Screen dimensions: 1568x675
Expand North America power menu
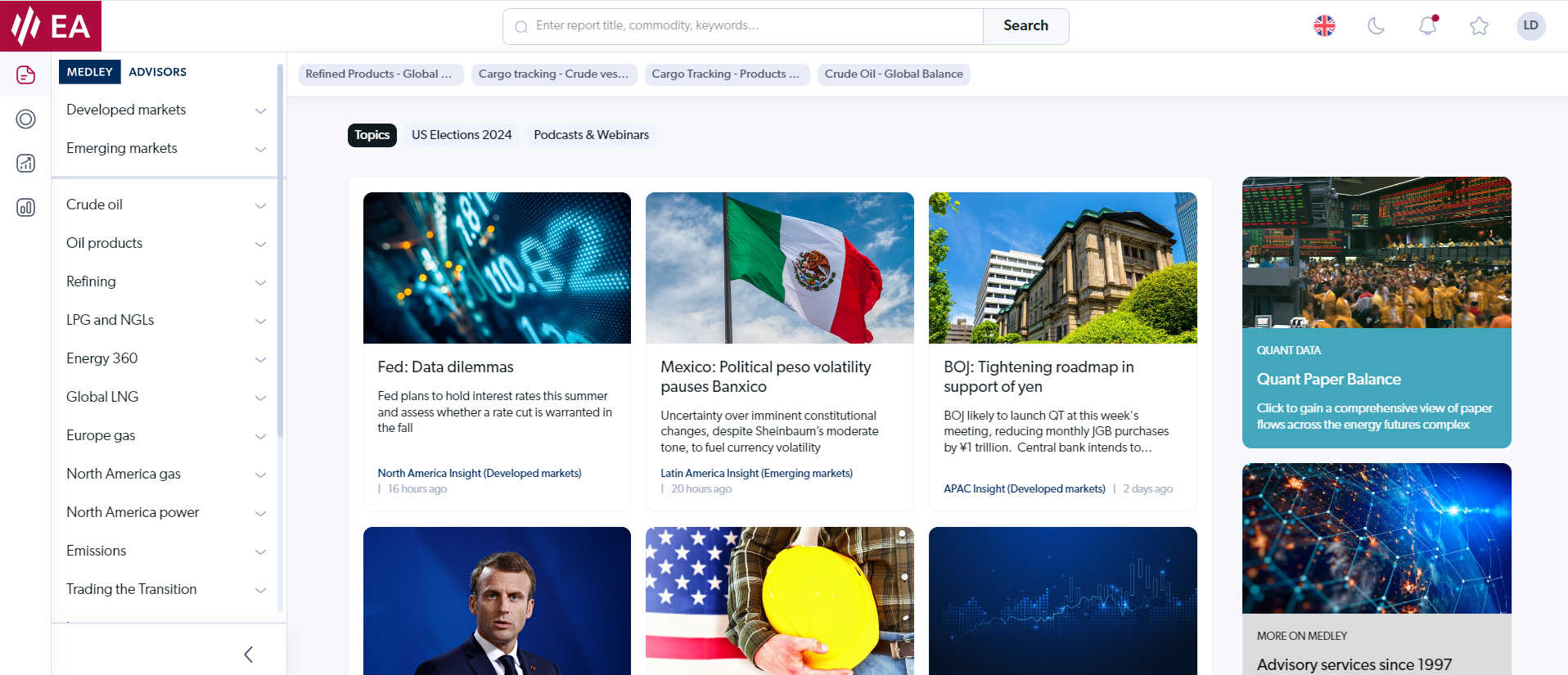point(166,512)
